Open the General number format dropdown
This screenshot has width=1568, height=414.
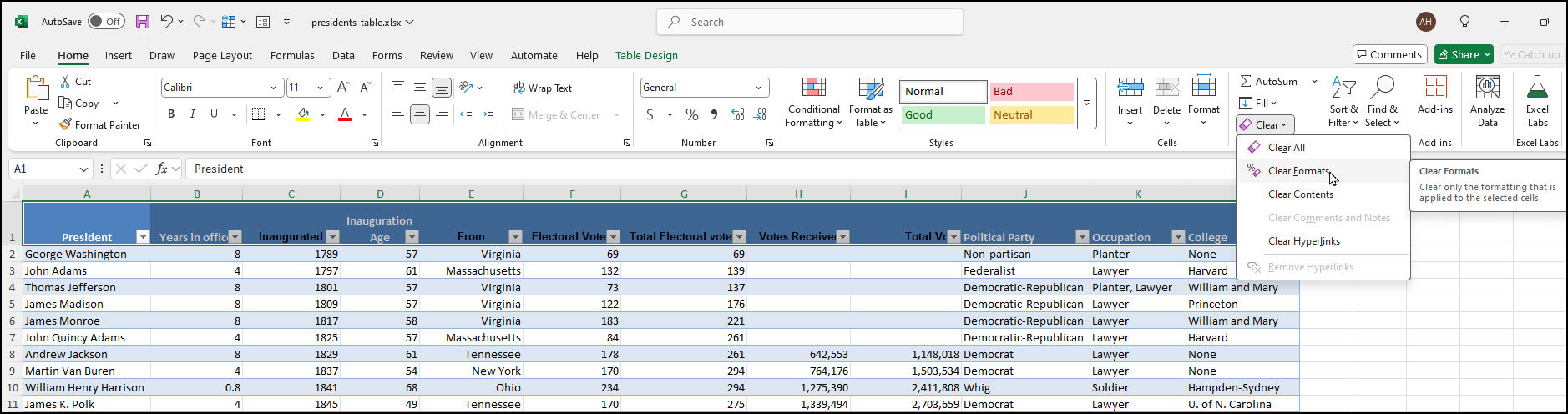[758, 88]
